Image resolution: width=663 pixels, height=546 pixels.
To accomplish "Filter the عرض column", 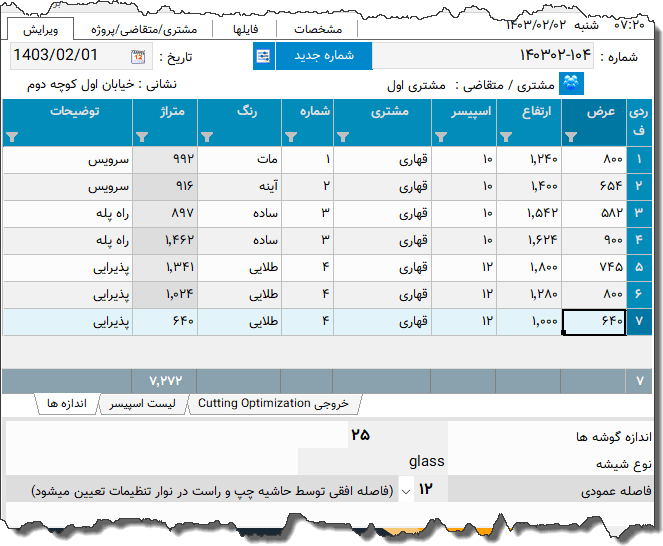I will coord(571,137).
